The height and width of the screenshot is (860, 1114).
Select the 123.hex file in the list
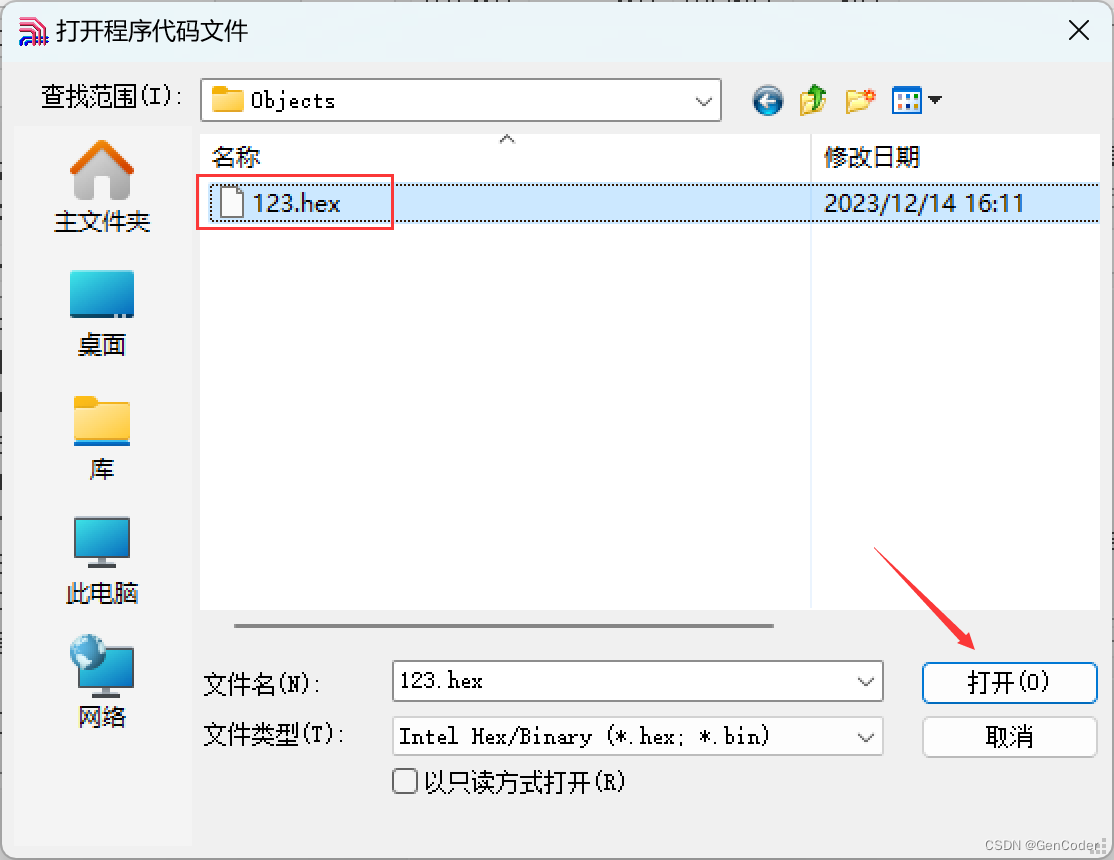pyautogui.click(x=296, y=203)
